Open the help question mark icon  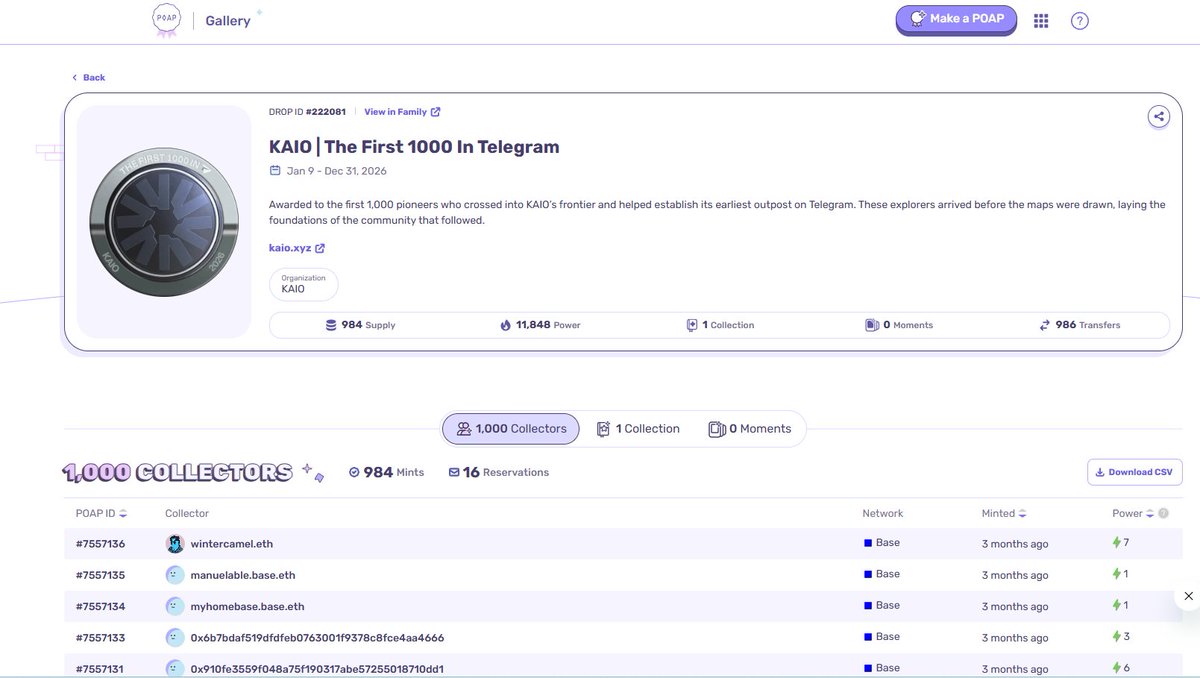pos(1079,20)
